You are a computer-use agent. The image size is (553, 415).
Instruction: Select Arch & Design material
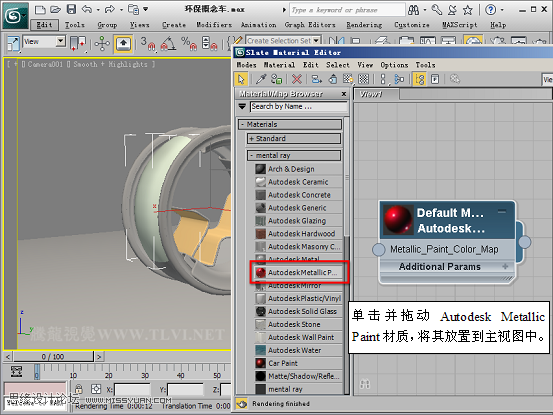pyautogui.click(x=298, y=169)
